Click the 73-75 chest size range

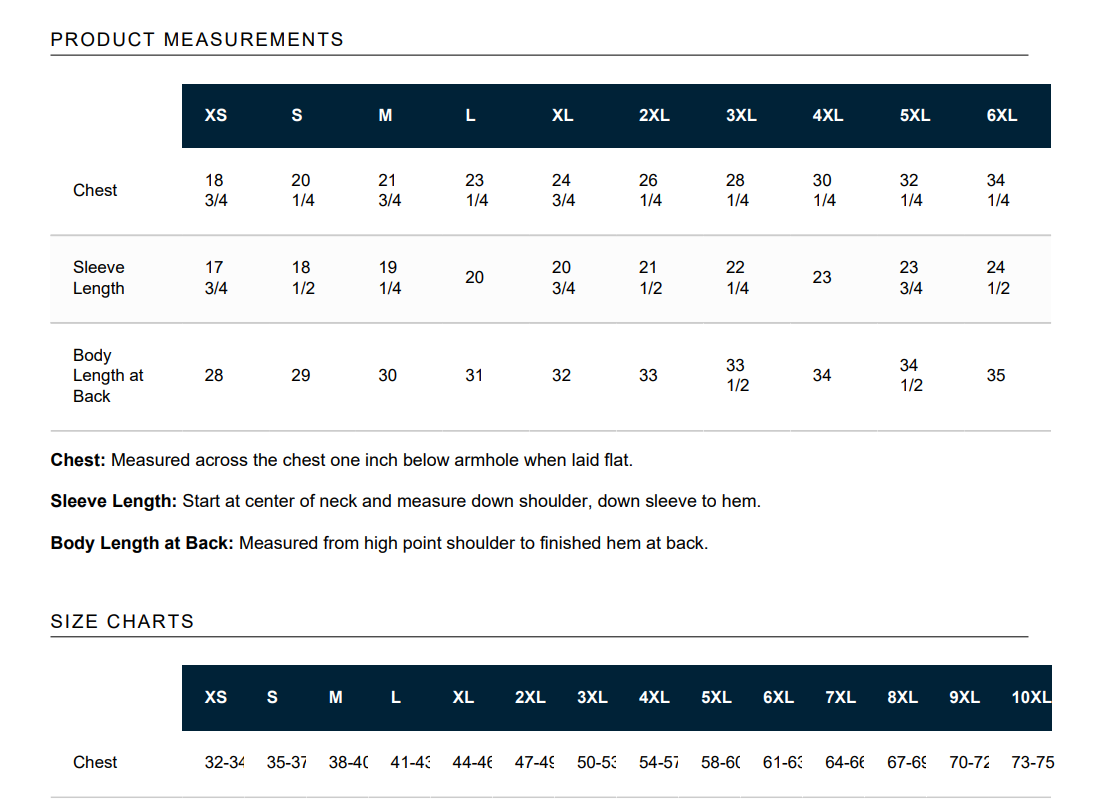pos(1032,762)
